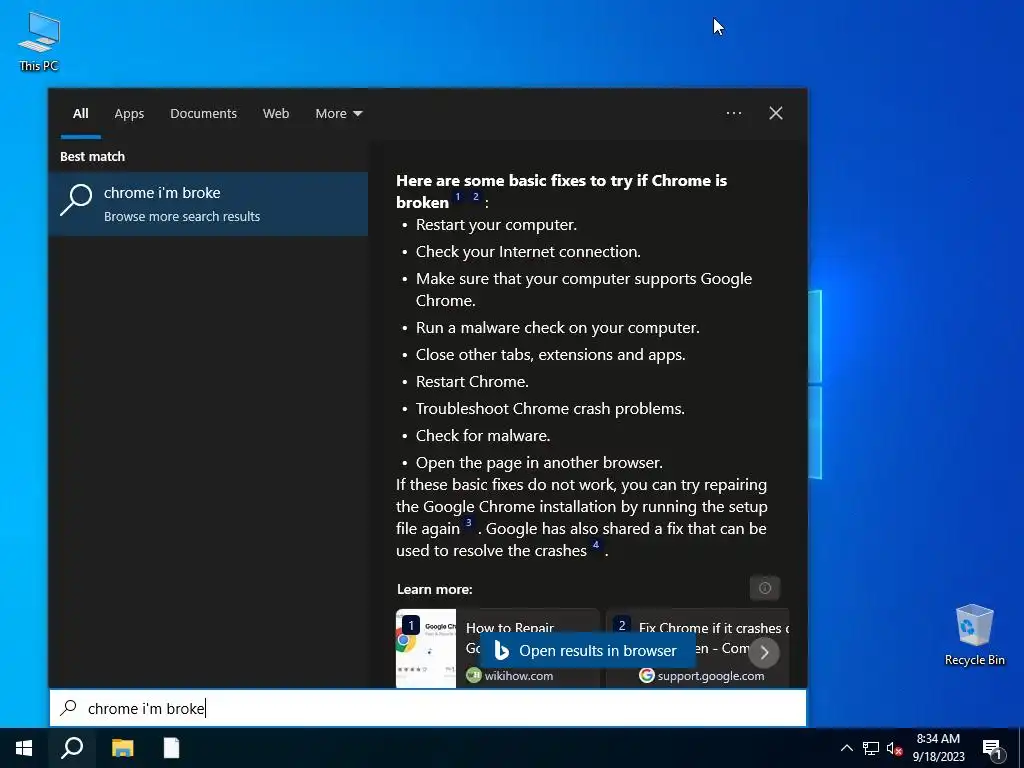The width and height of the screenshot is (1024, 768).
Task: Switch to the Web search tab
Action: pyautogui.click(x=276, y=114)
